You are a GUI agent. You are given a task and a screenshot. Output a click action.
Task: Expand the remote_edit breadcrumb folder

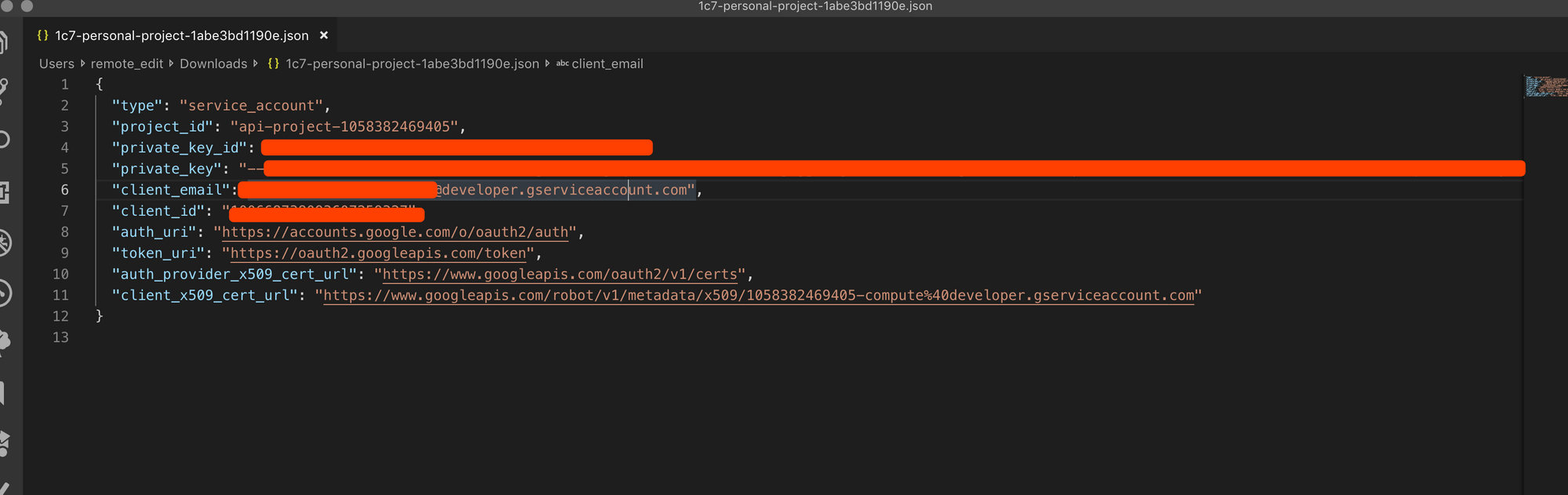126,64
